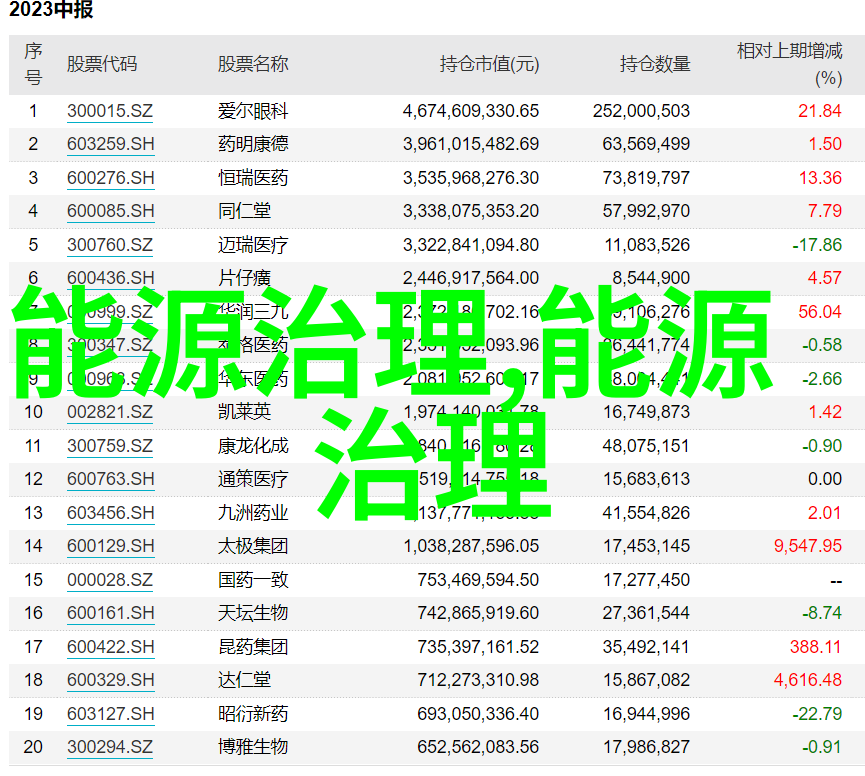The image size is (865, 776).
Task: Select stock name 恒瑞医药
Action: pos(253,178)
